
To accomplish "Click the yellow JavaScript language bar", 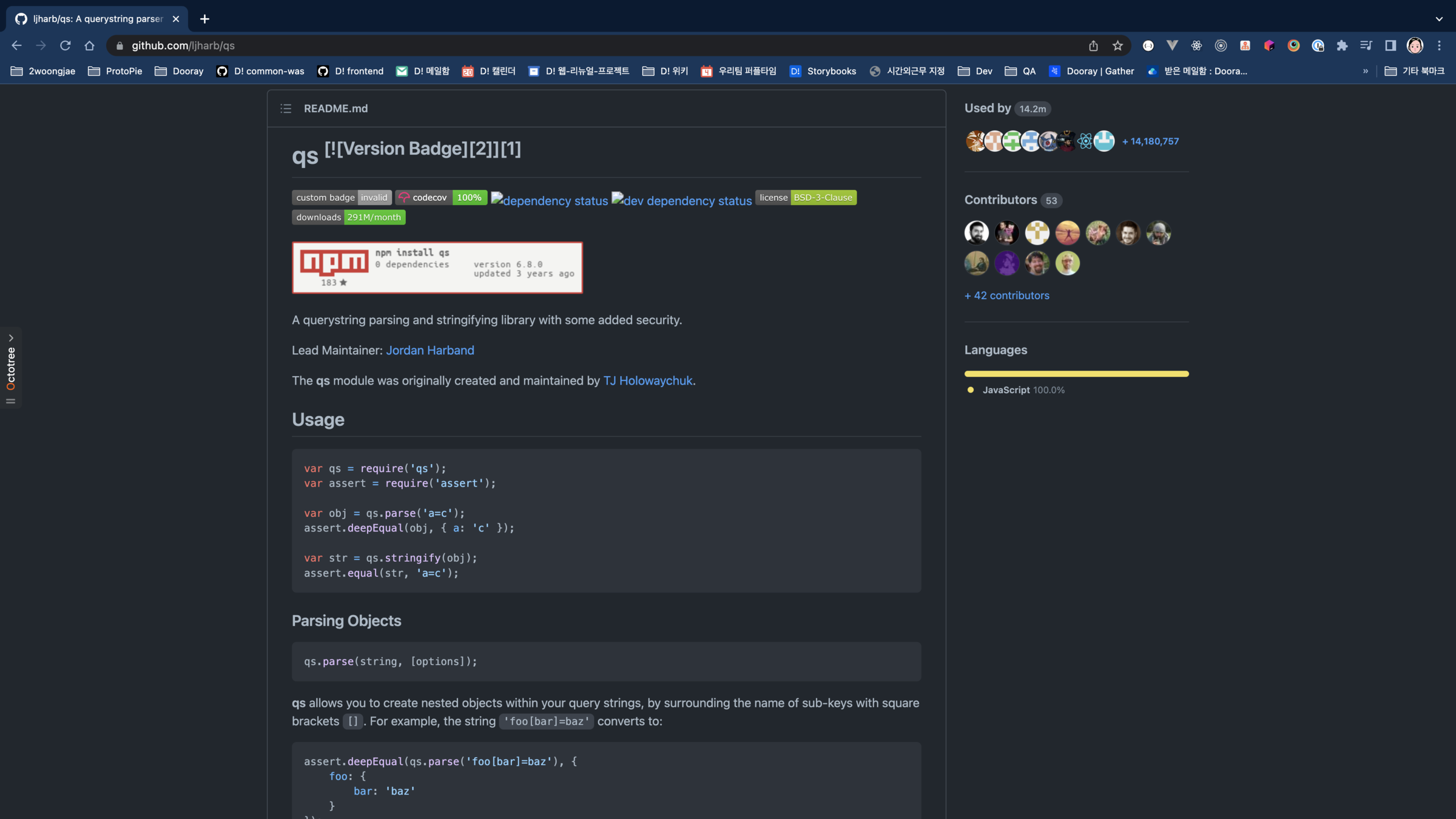I will (x=1076, y=374).
